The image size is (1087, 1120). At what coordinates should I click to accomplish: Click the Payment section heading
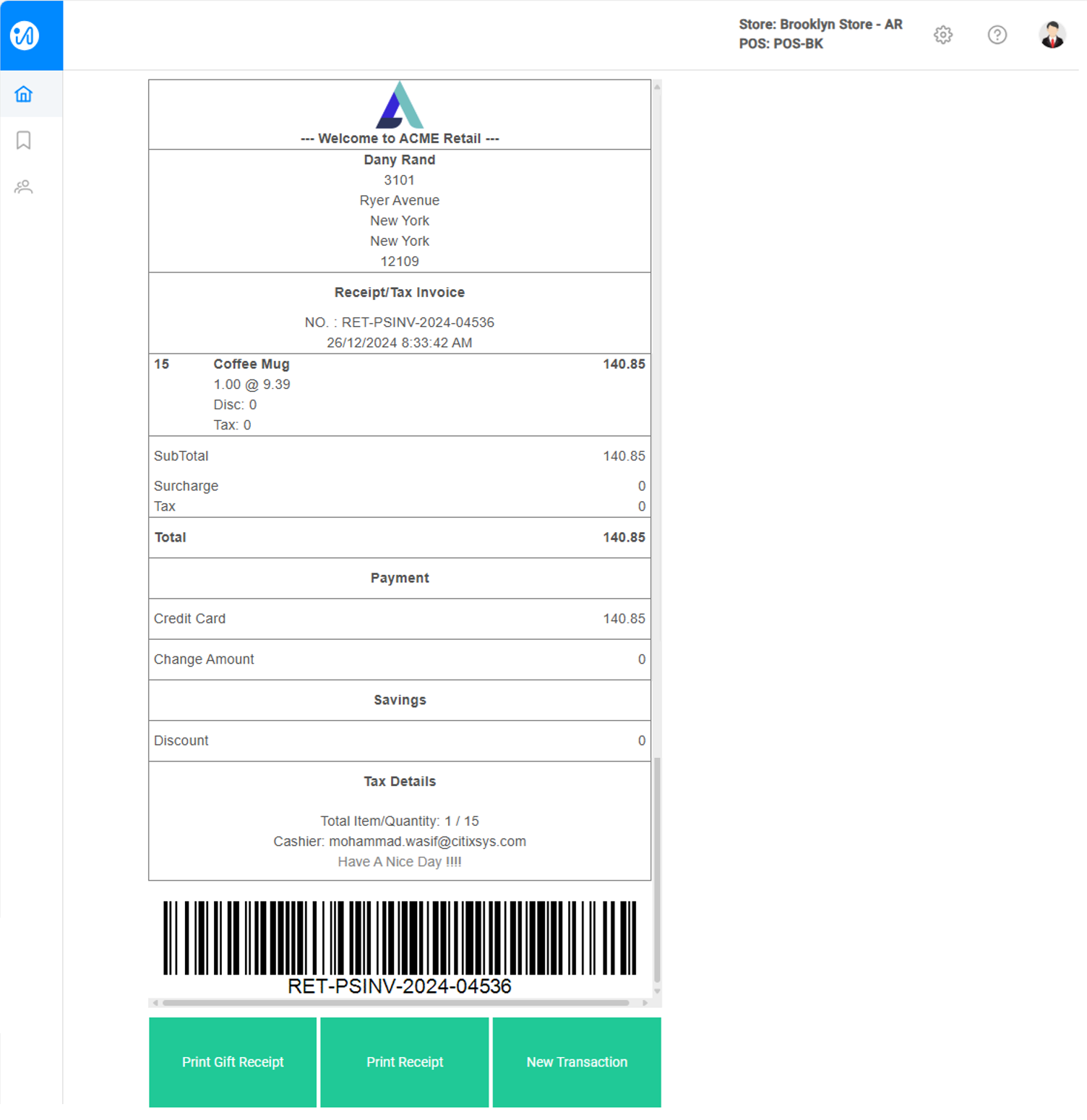[x=400, y=578]
